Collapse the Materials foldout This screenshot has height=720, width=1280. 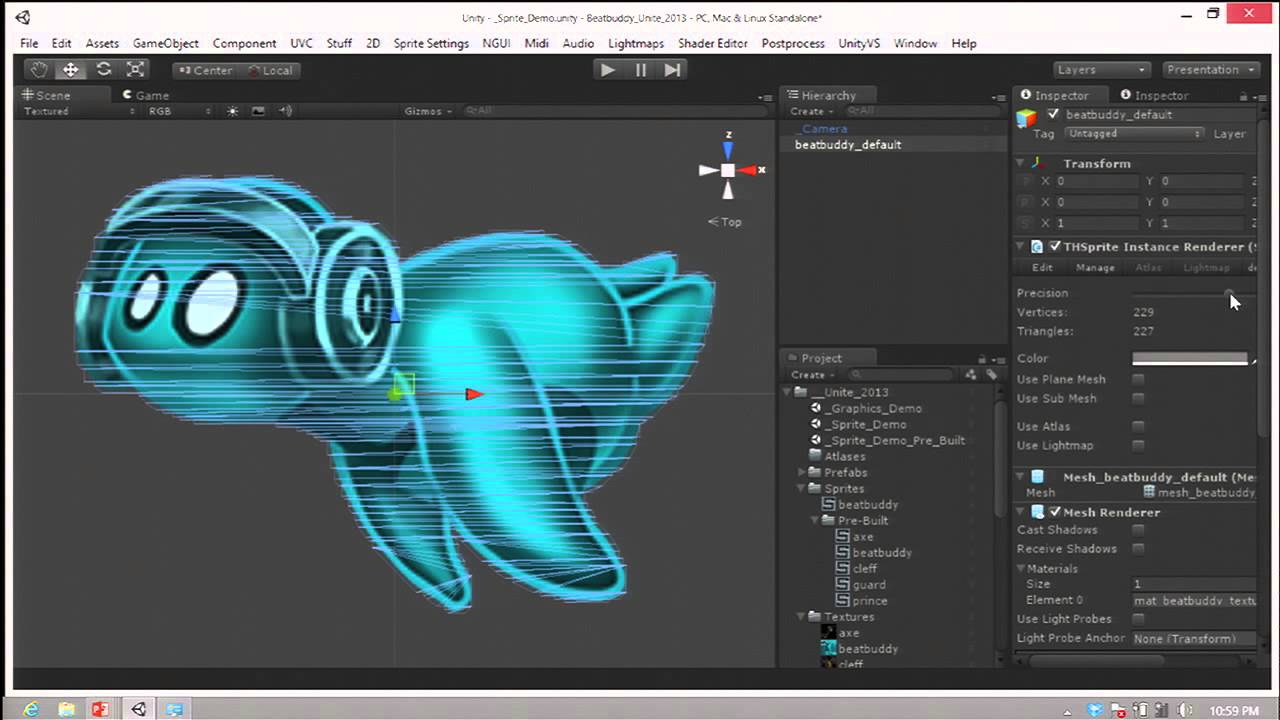[x=1020, y=568]
